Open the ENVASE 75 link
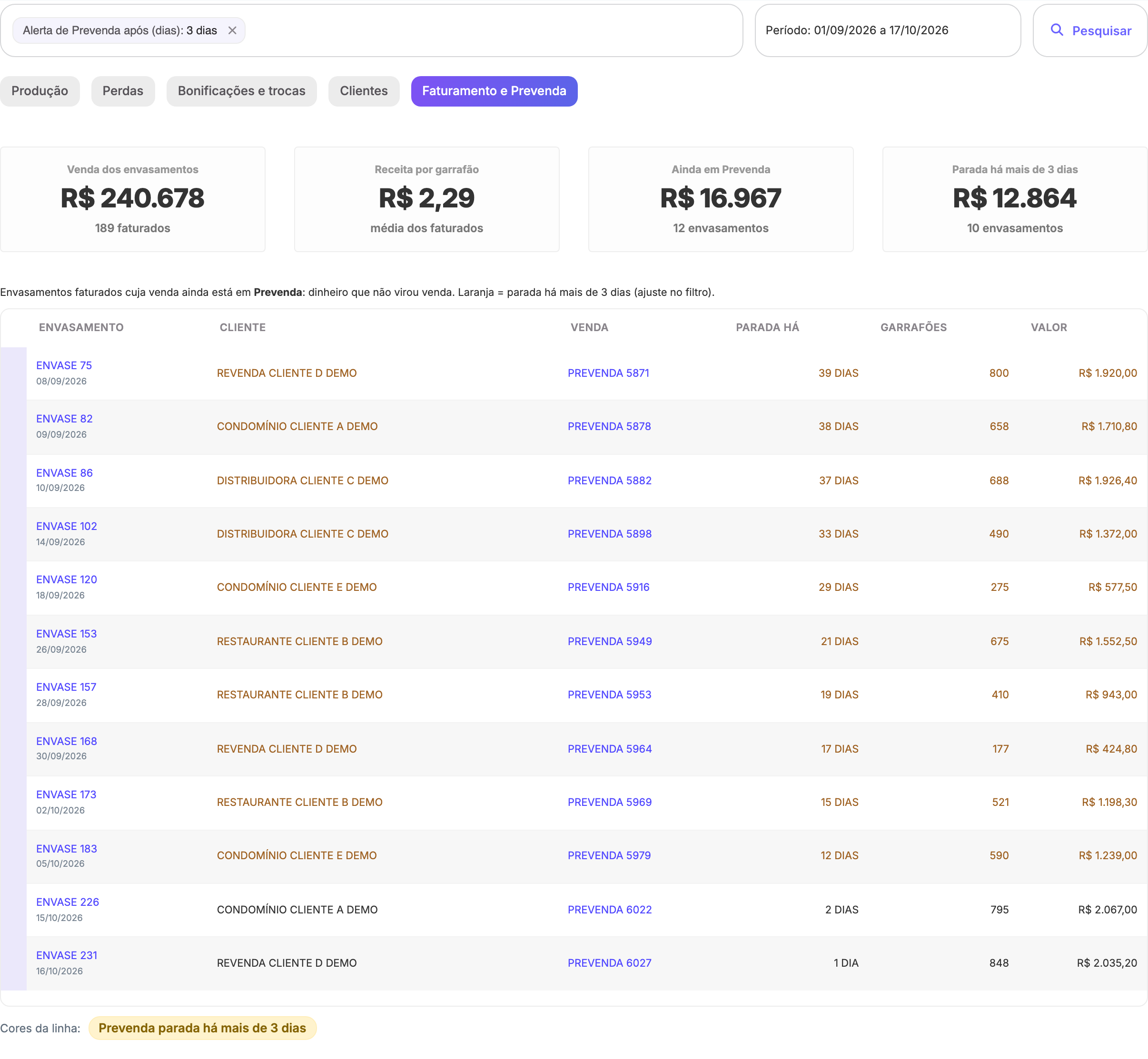The height and width of the screenshot is (1059, 1148). click(x=64, y=365)
